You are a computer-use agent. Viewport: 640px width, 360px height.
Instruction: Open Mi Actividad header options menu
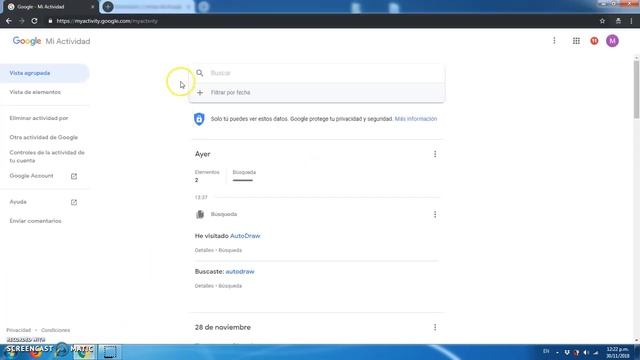[x=554, y=40]
